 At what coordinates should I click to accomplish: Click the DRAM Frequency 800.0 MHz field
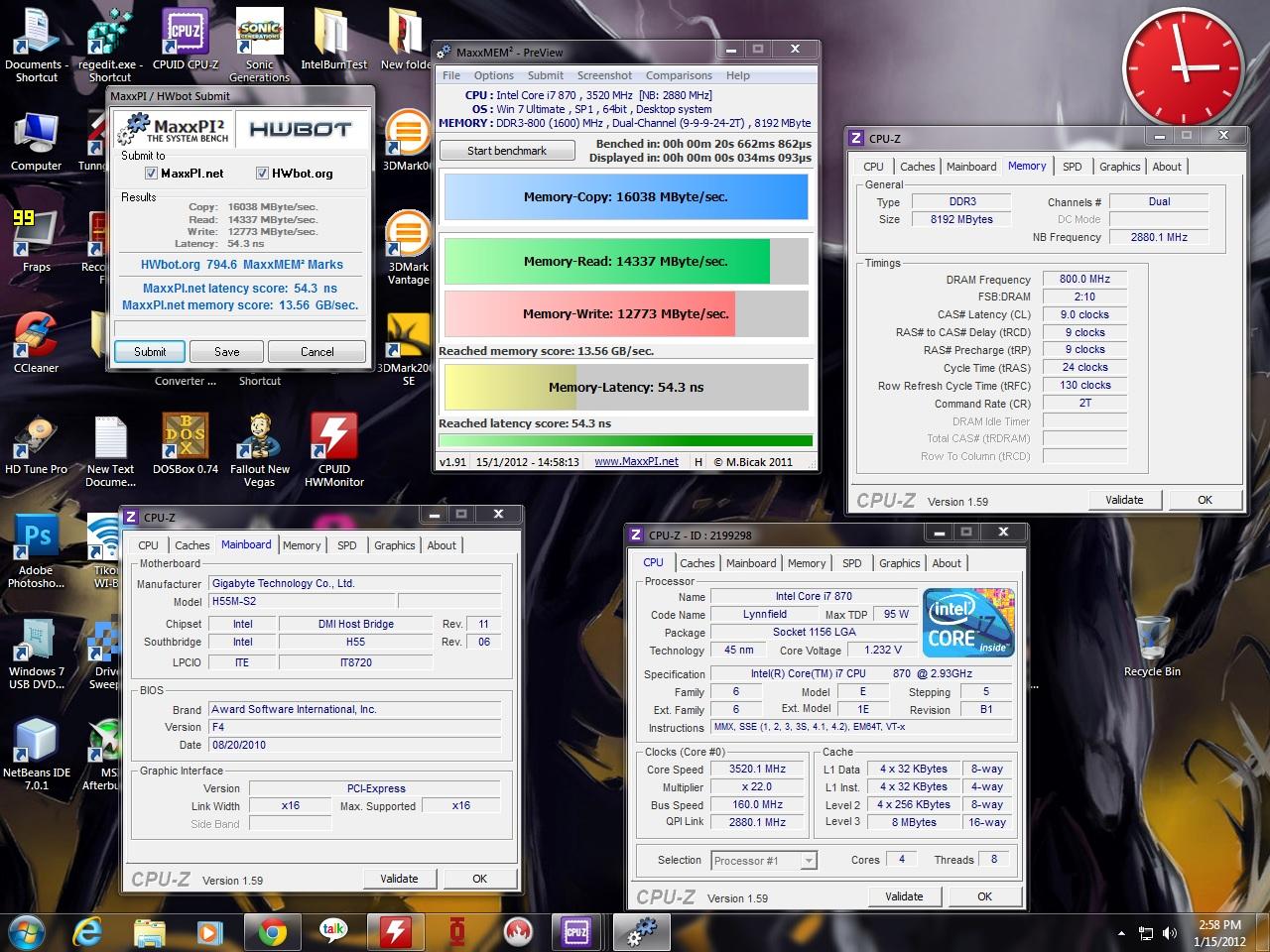pos(1084,280)
